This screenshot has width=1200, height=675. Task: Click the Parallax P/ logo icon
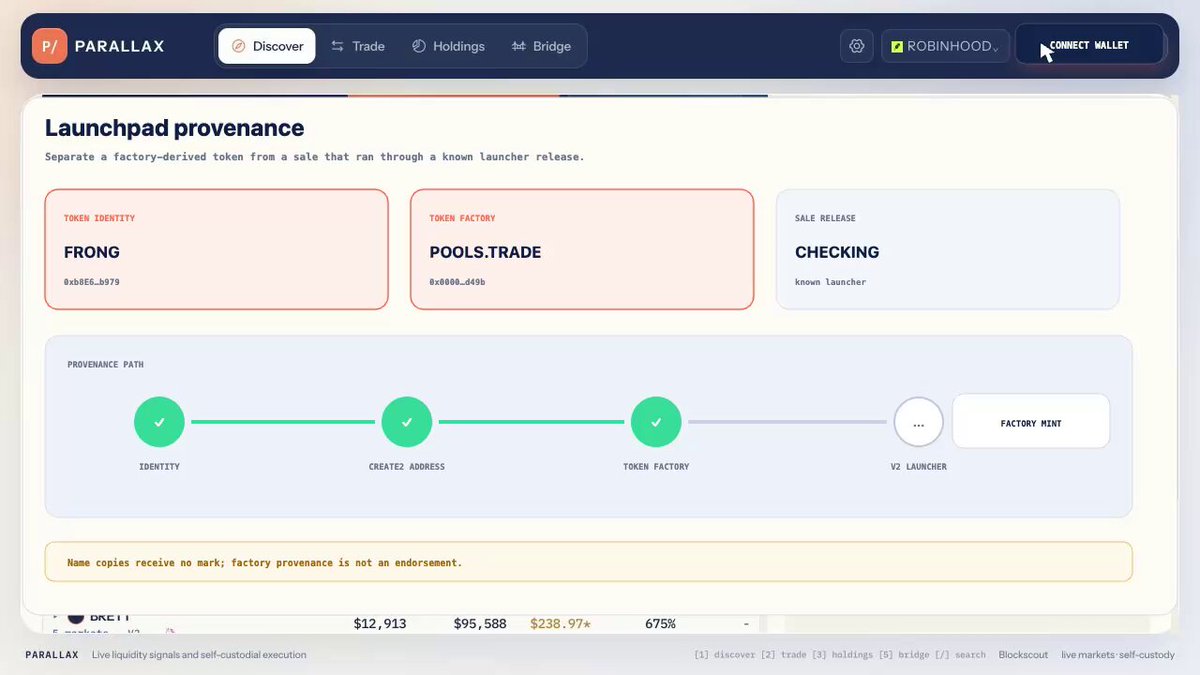tap(49, 46)
